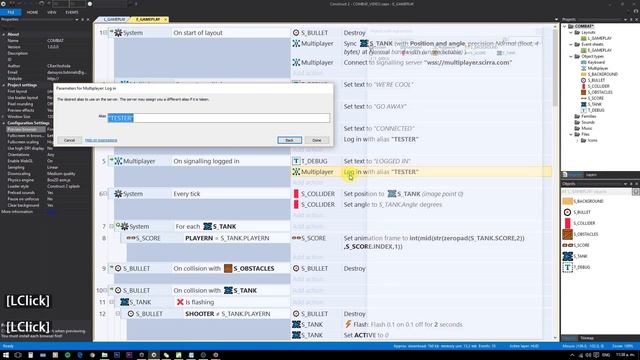Select E_GAMEPLAY event sheet in project tree

(596, 50)
